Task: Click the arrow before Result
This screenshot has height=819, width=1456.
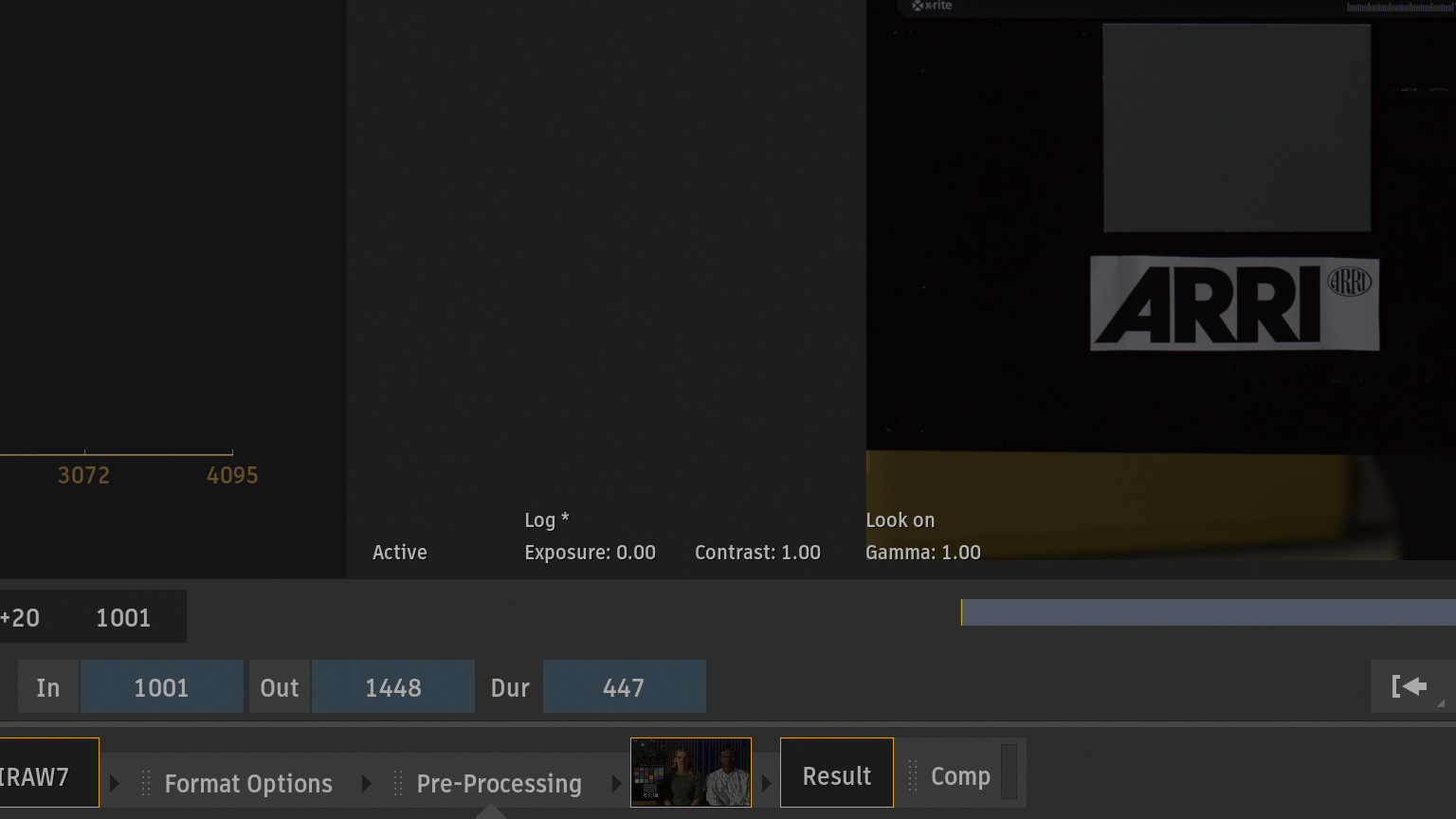Action: tap(767, 783)
